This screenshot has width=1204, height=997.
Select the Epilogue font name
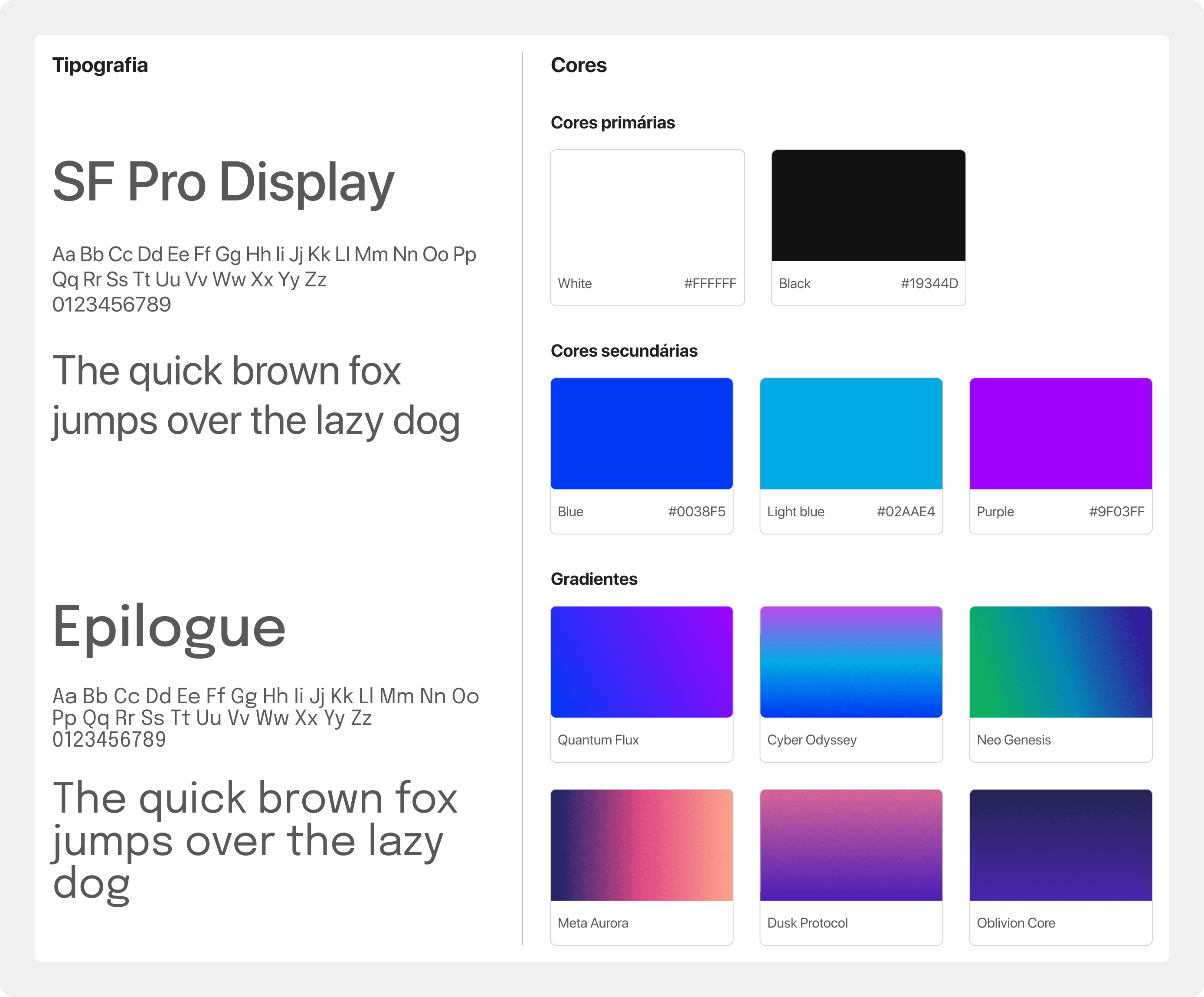click(169, 627)
